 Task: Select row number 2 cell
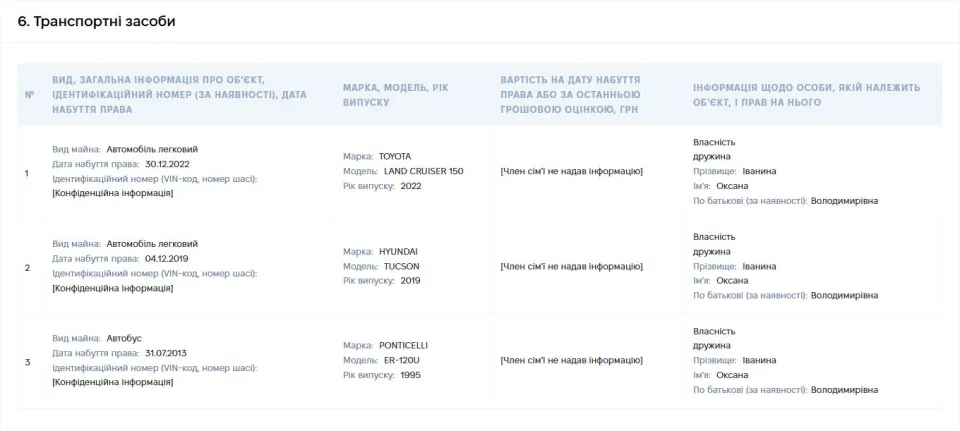point(26,268)
